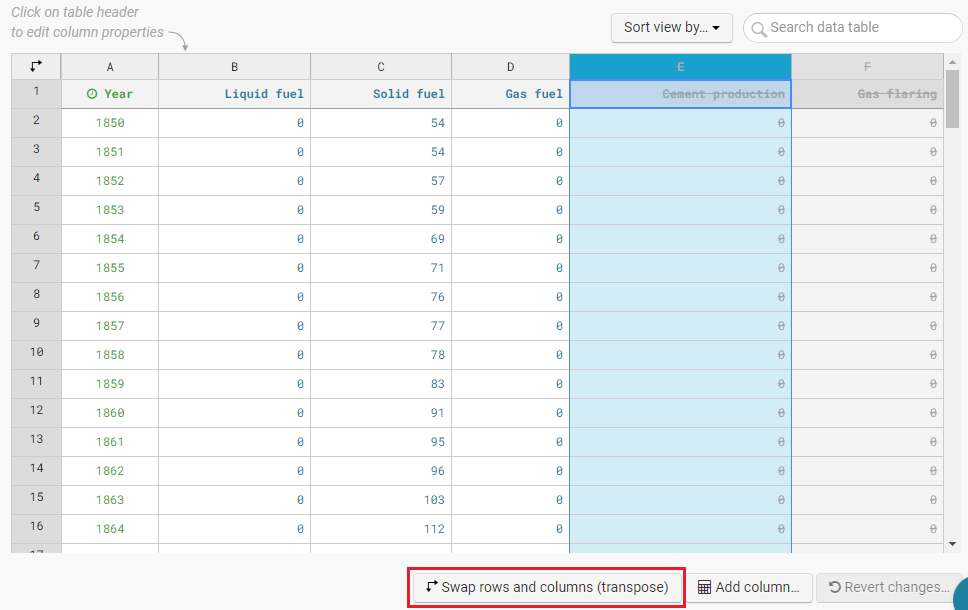Click the magnifier icon in search box
Screen dimensions: 968x610
click(x=758, y=28)
